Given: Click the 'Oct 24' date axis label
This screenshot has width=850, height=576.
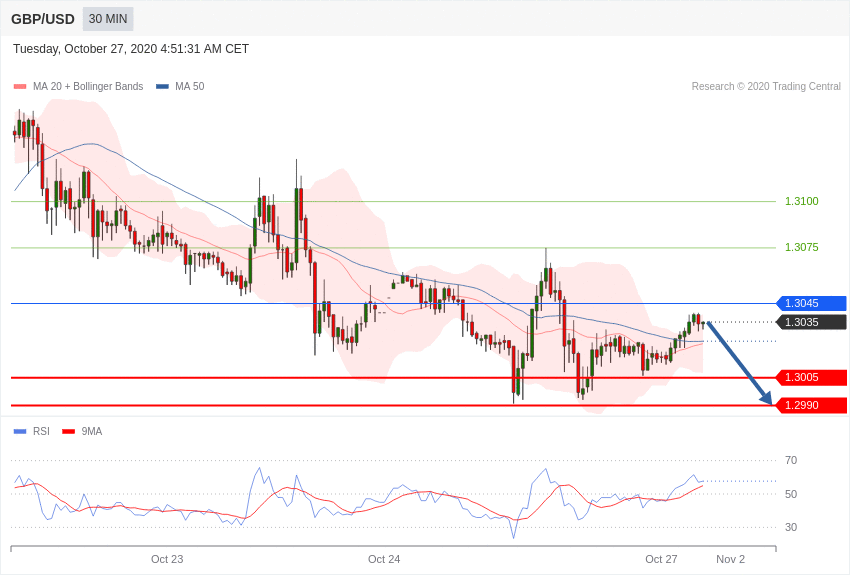Looking at the screenshot, I should 384,559.
